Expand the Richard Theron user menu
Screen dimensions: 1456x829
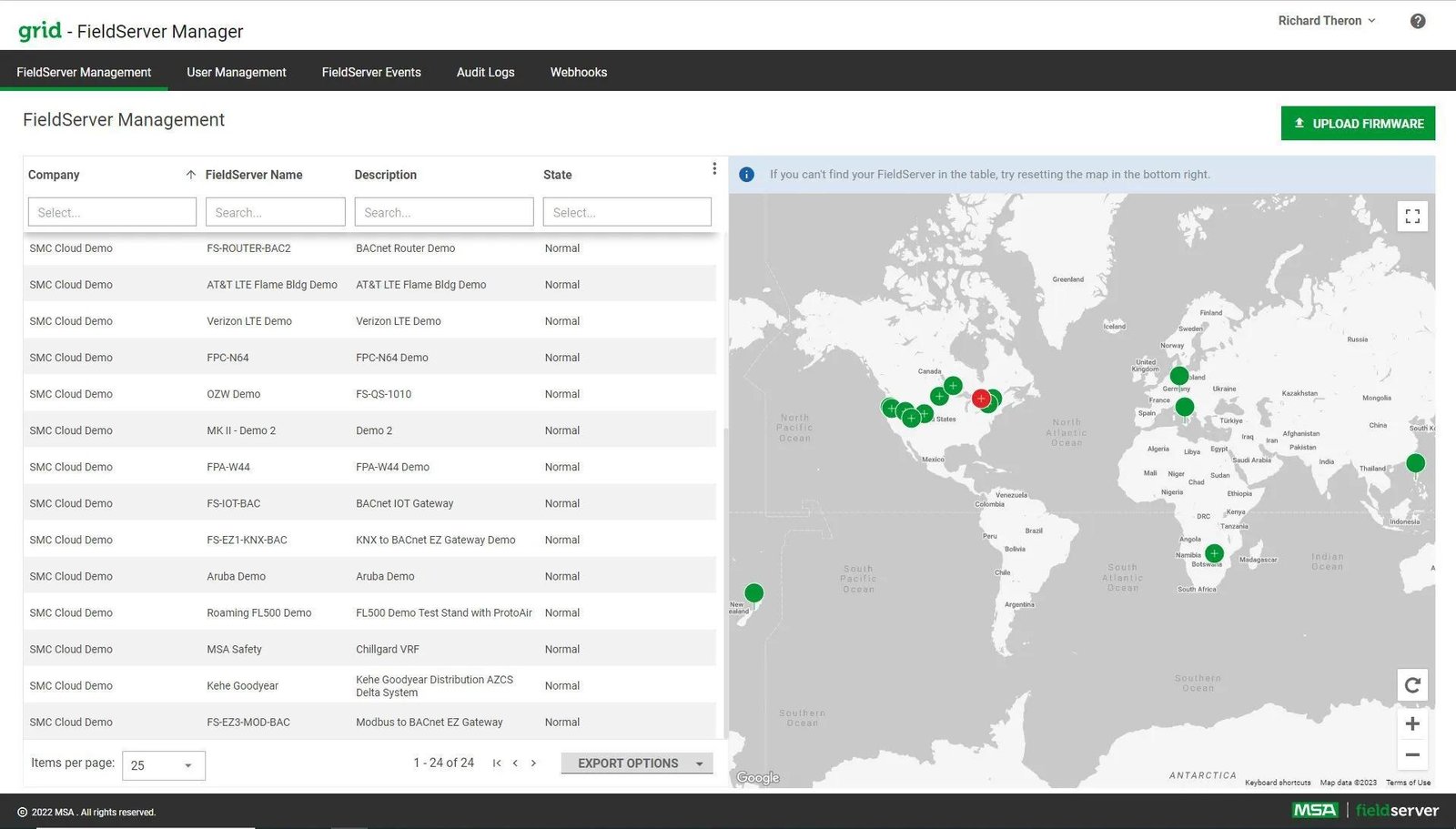[x=1326, y=21]
